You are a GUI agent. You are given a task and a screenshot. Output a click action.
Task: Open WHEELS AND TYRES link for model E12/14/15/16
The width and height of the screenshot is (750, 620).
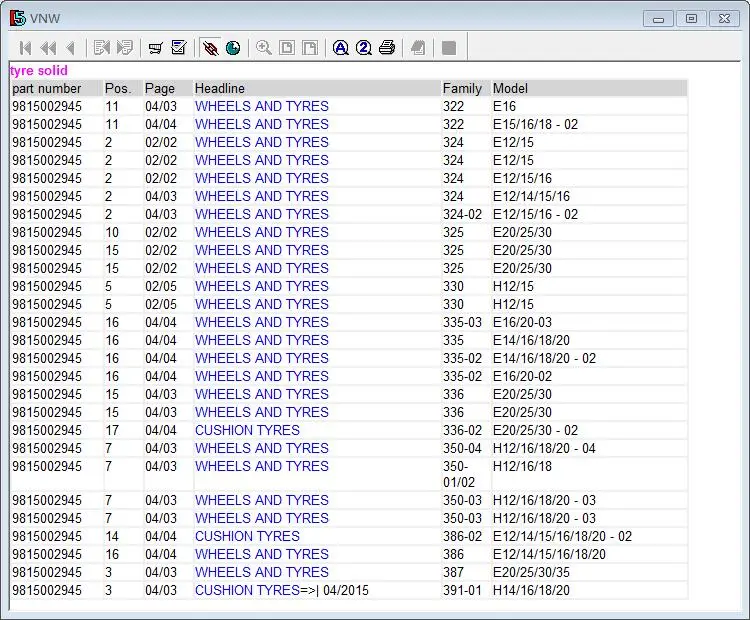[x=262, y=196]
